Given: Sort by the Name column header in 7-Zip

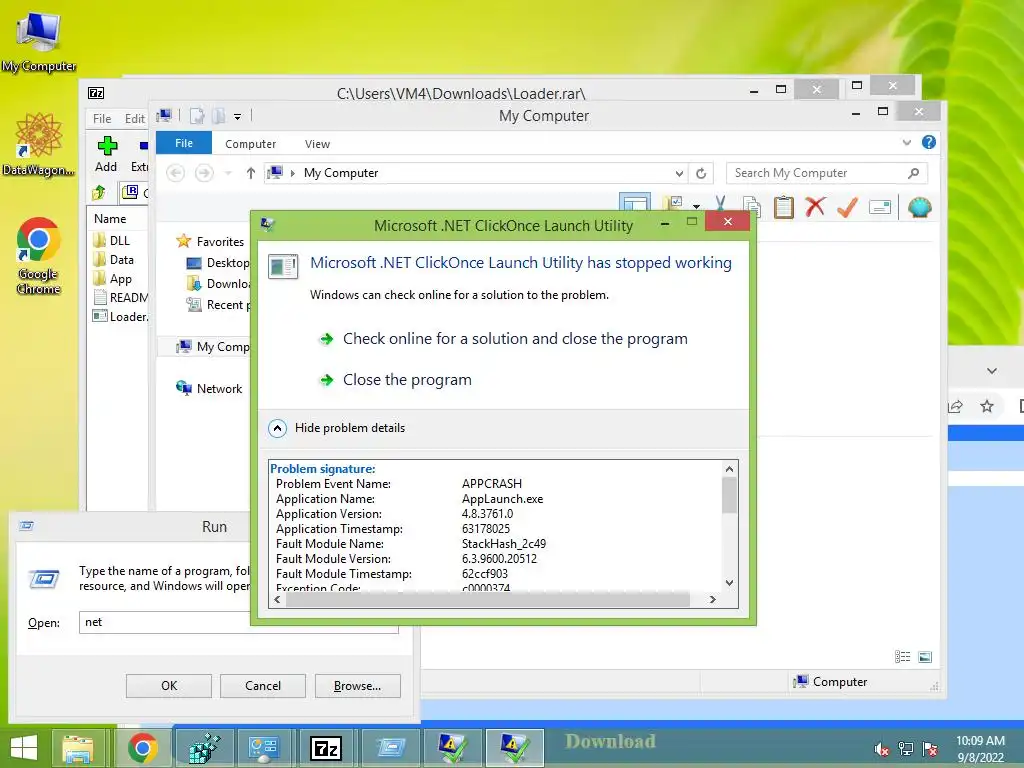Looking at the screenshot, I should pos(110,219).
